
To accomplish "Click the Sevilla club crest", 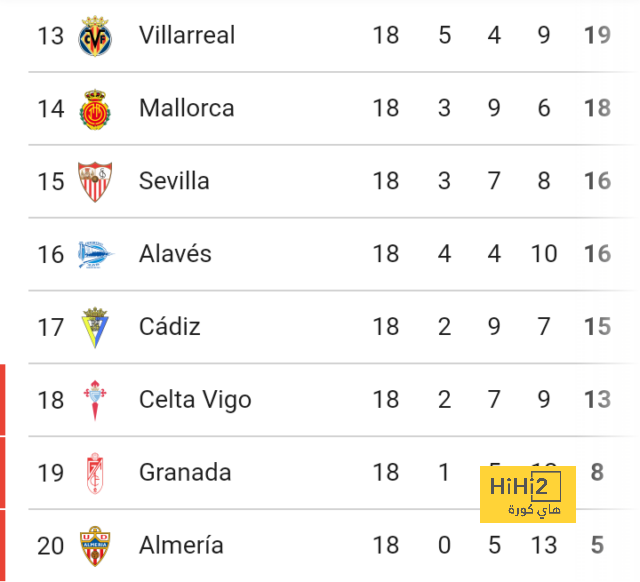I will [95, 182].
